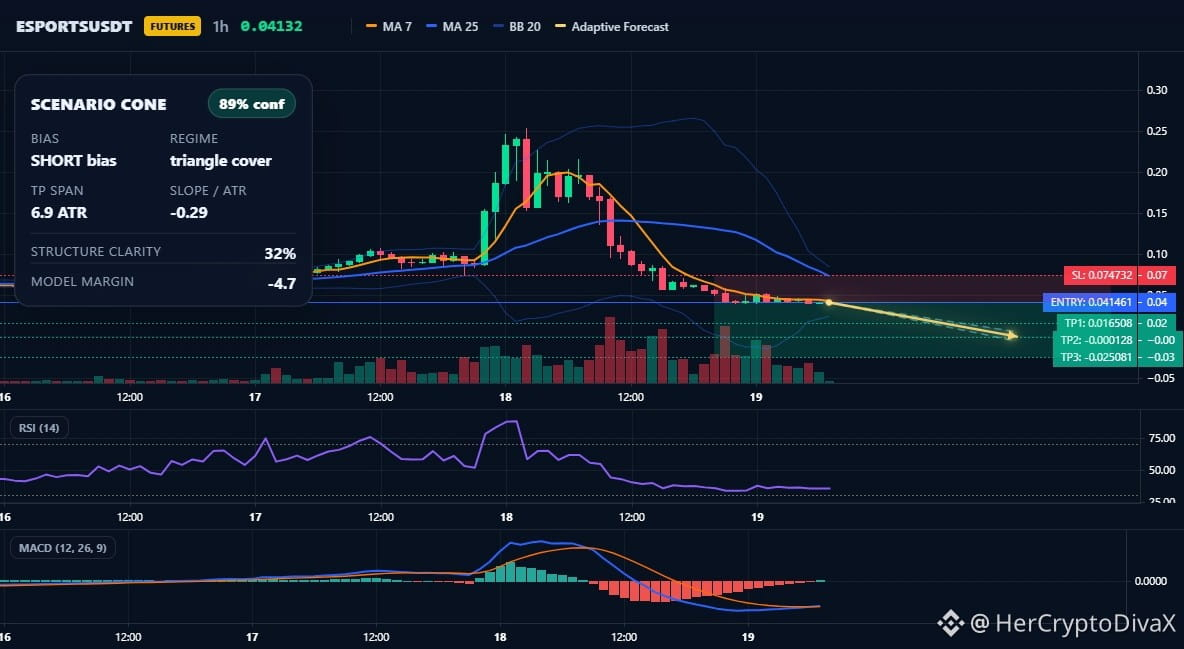The width and height of the screenshot is (1184, 649).
Task: Click the RSI axis value 50.00
Action: (1161, 470)
